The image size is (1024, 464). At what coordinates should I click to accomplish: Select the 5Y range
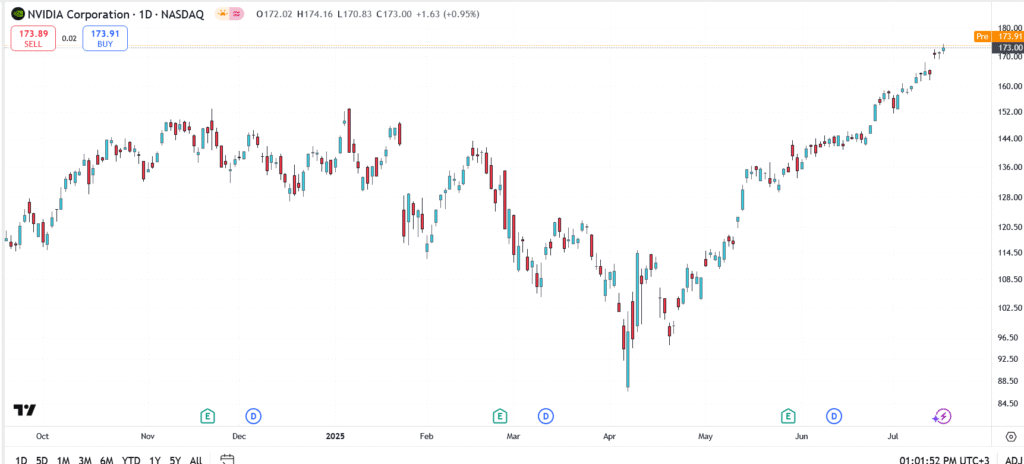coord(175,460)
